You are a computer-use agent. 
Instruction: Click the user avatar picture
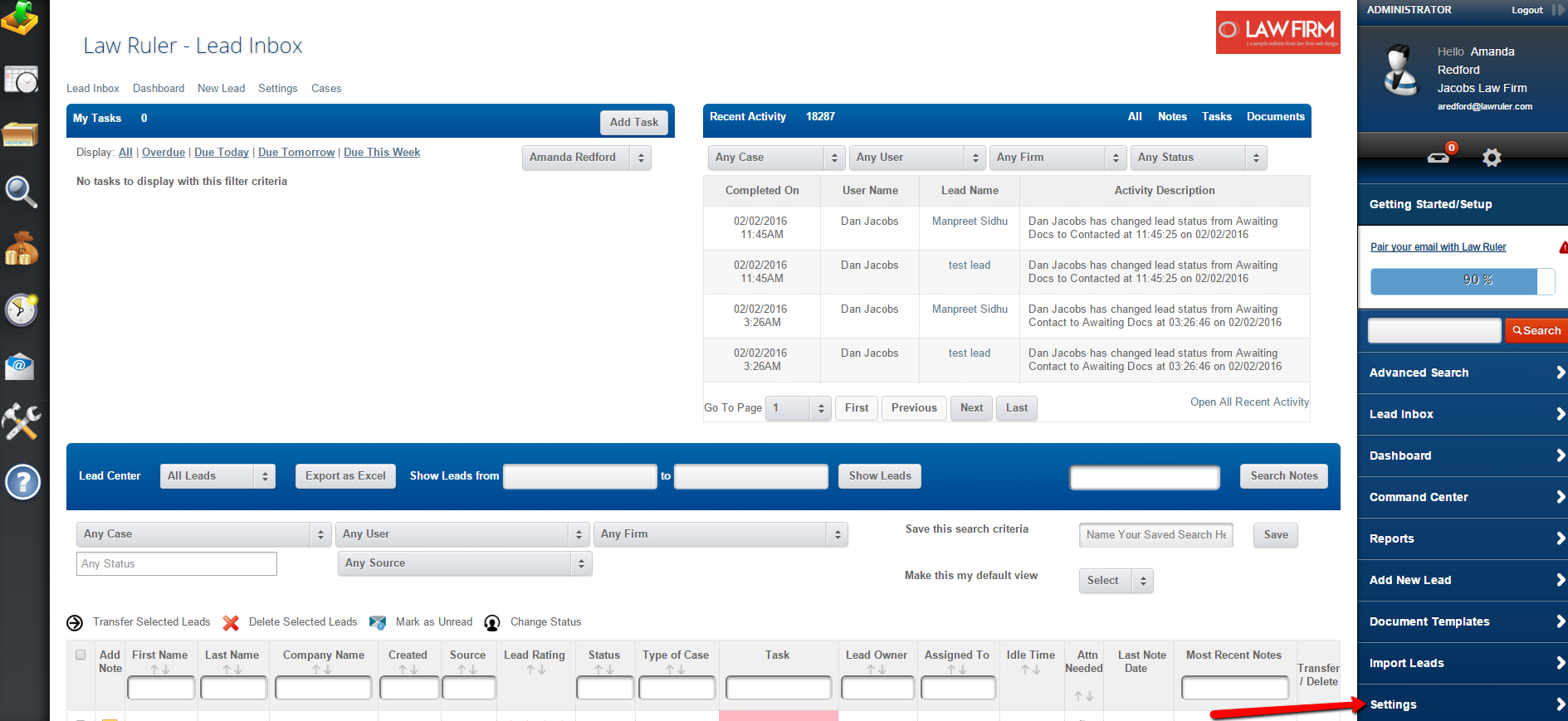click(1401, 70)
